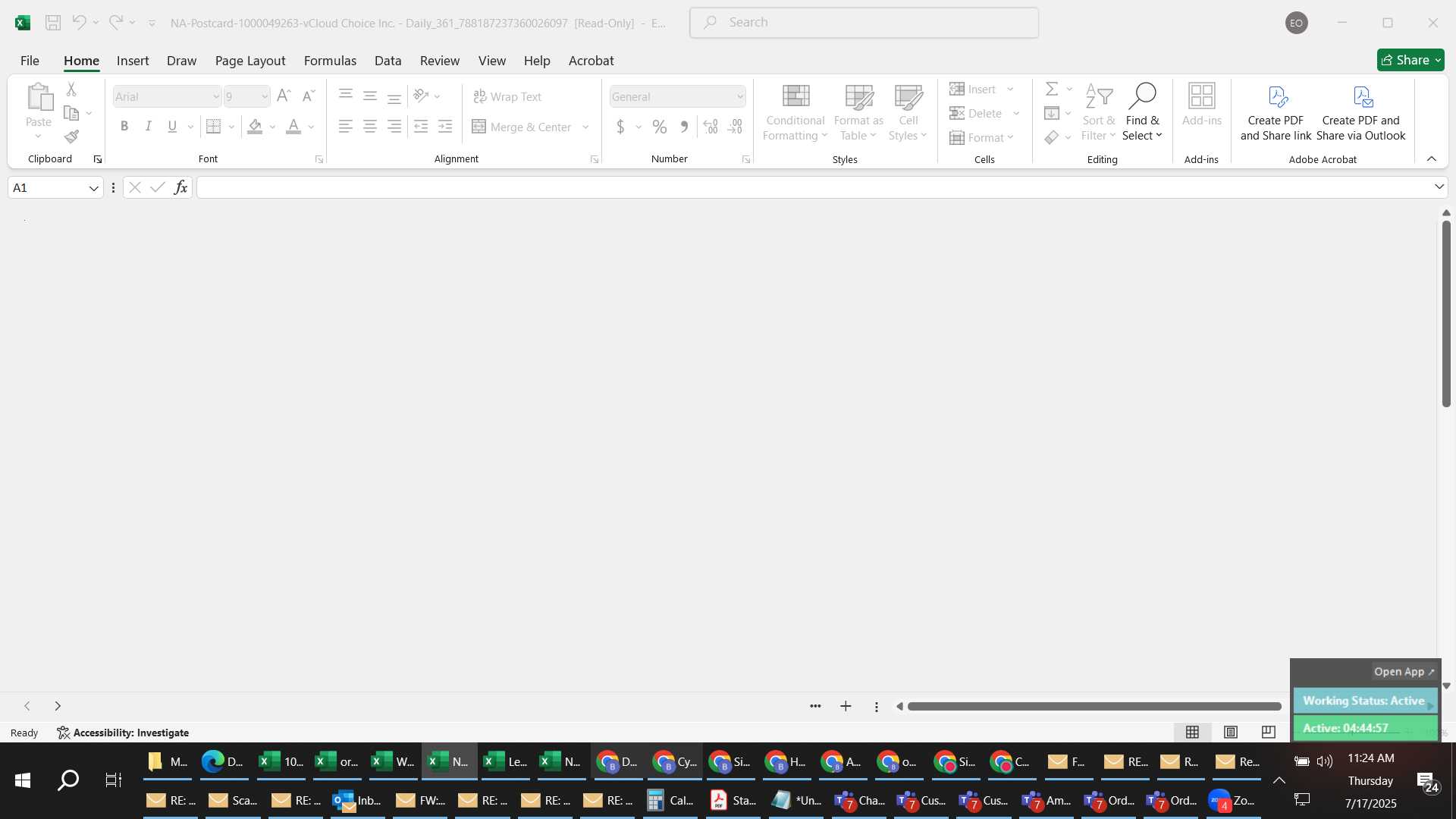Open Format as Table

858,112
